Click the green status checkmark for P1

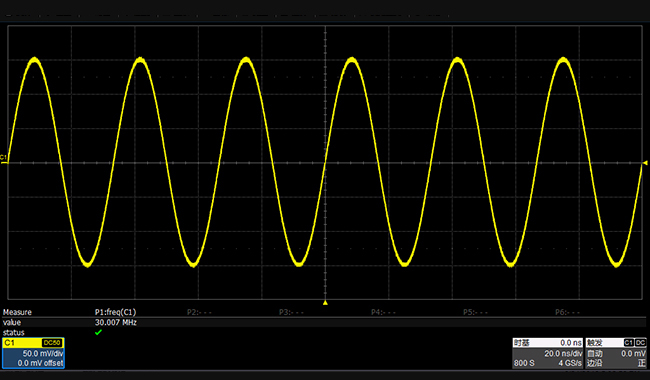click(98, 332)
